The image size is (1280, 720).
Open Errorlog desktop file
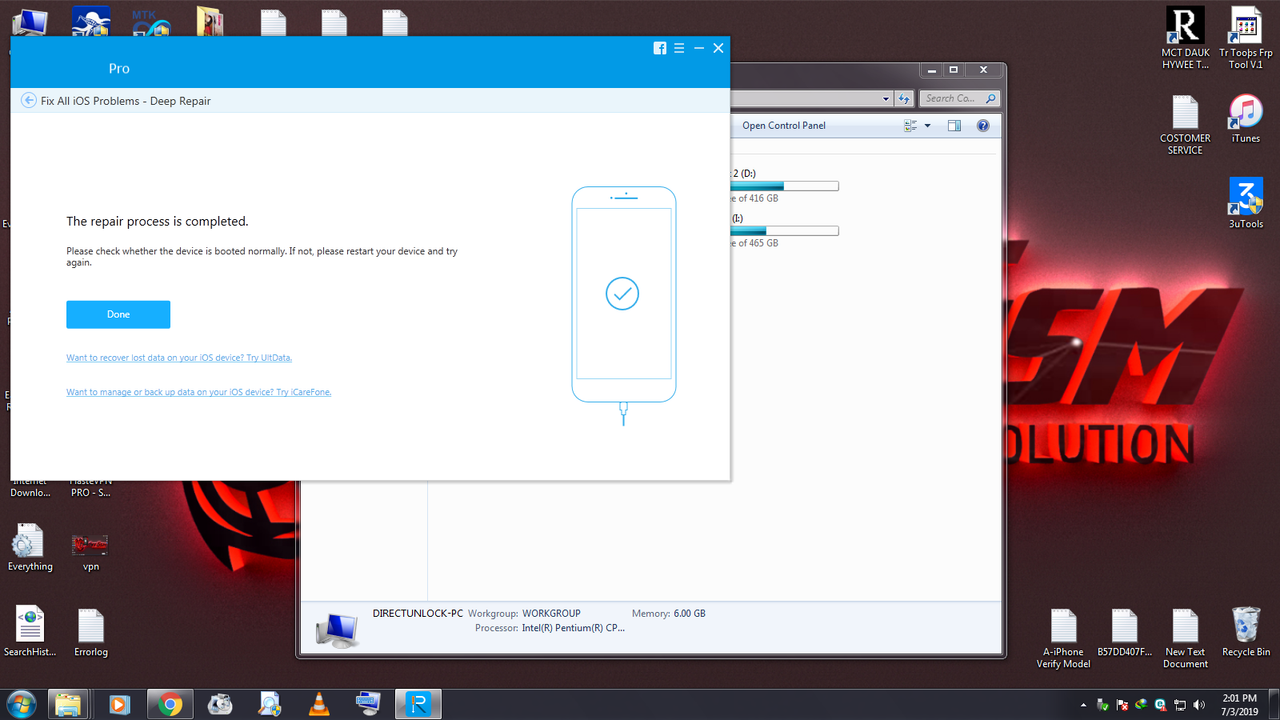91,632
